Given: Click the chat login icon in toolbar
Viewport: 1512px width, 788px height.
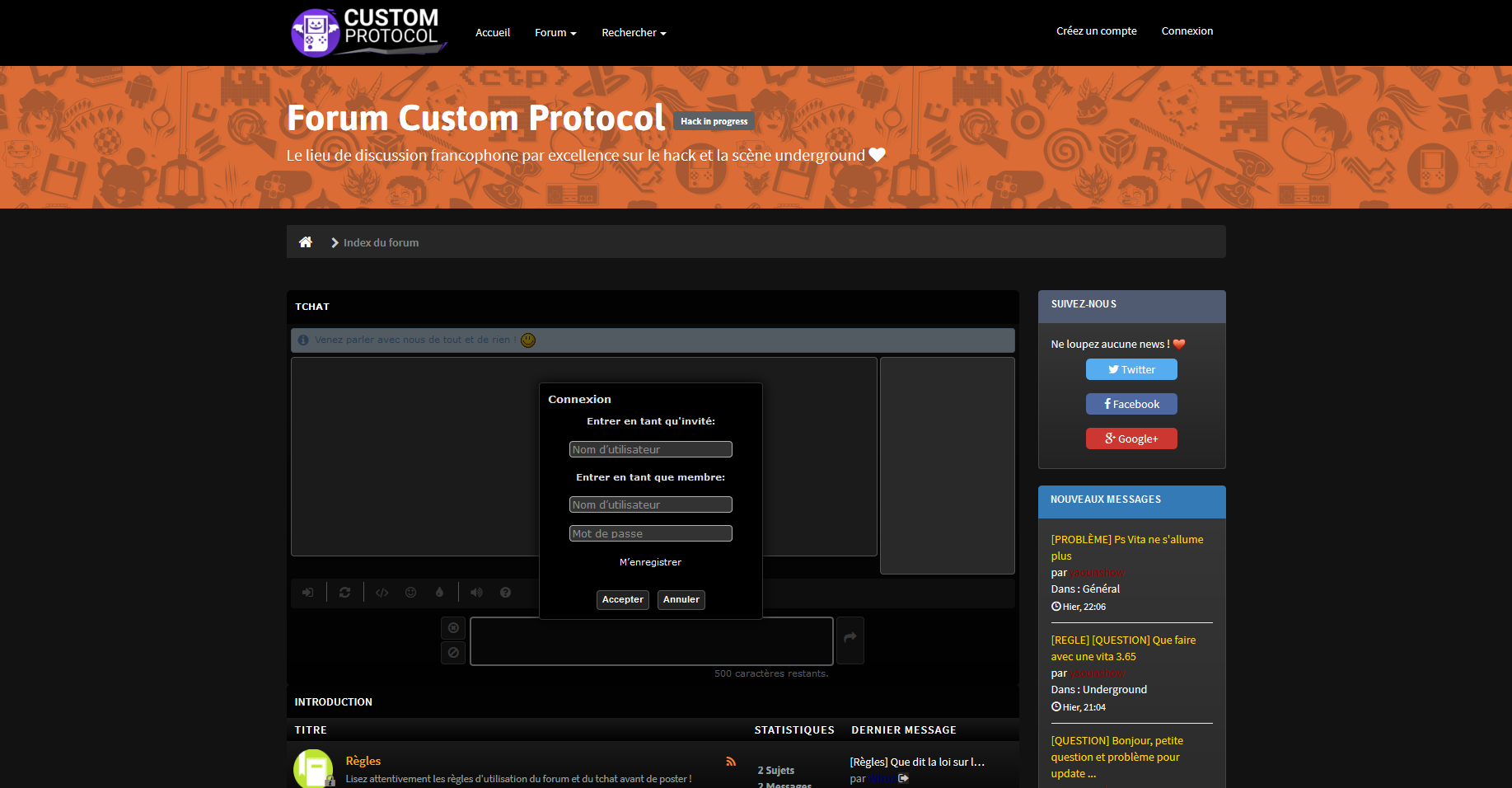Looking at the screenshot, I should [x=308, y=592].
